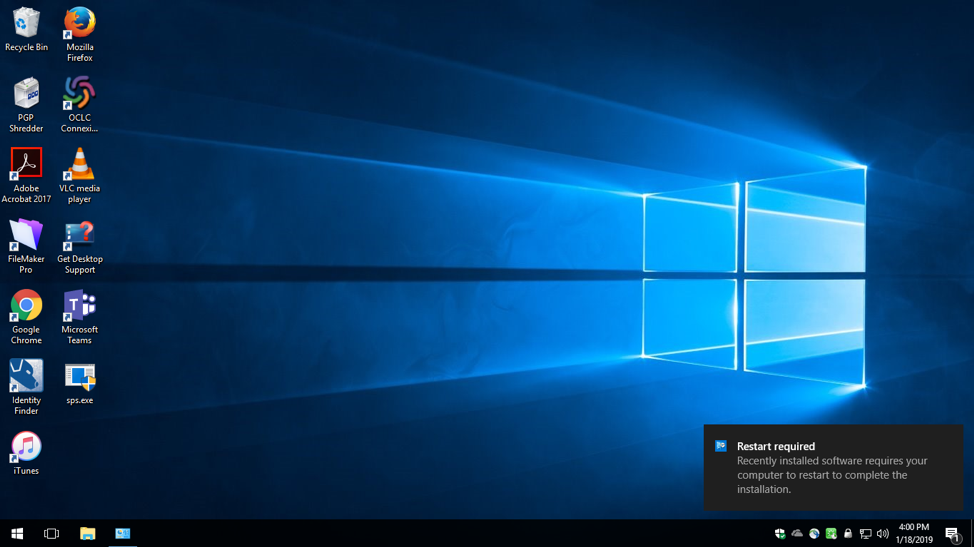974x547 pixels.
Task: Open Task View from the taskbar
Action: pos(52,534)
